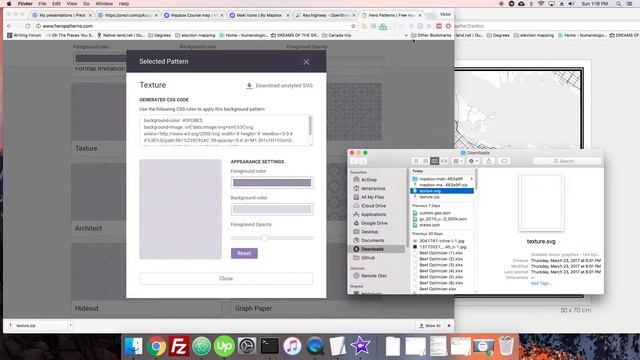Open the Background color swatch
Image resolution: width=640 pixels, height=360 pixels.
272,209
